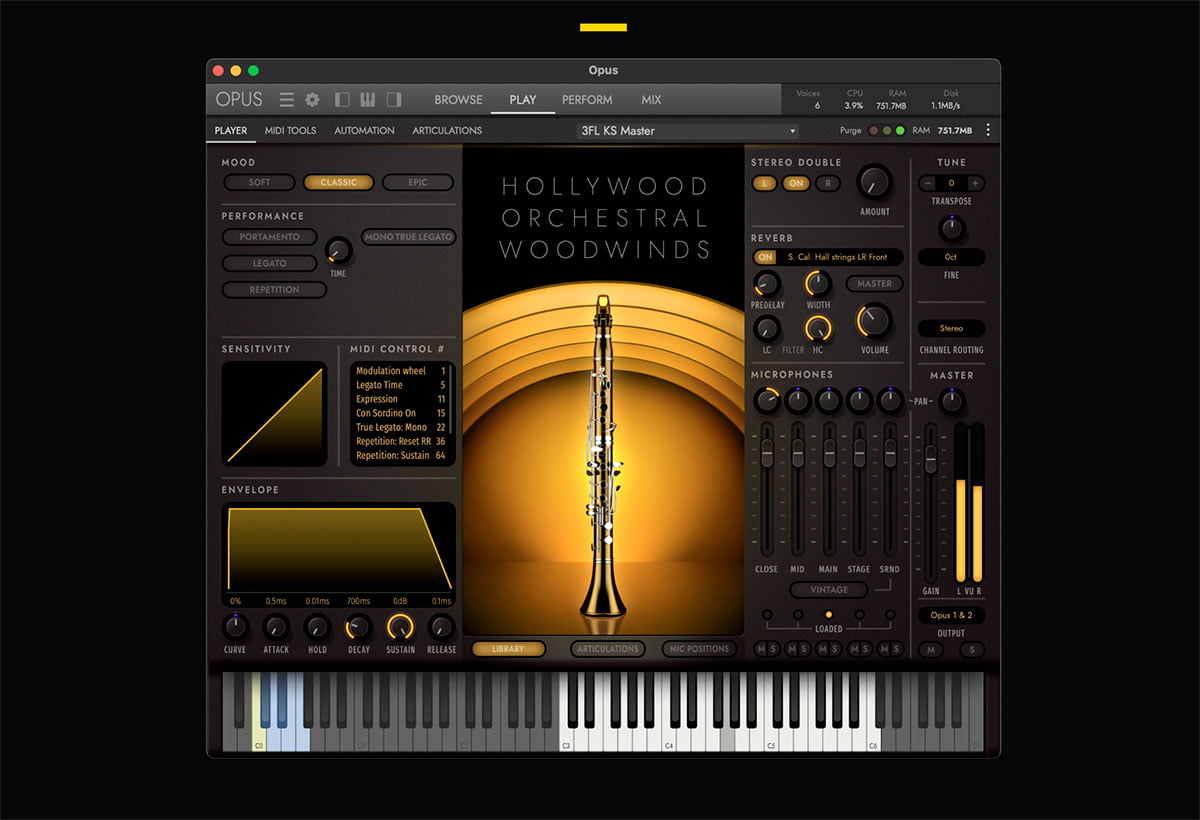Toggle the virtual keyboard icon

(x=367, y=99)
